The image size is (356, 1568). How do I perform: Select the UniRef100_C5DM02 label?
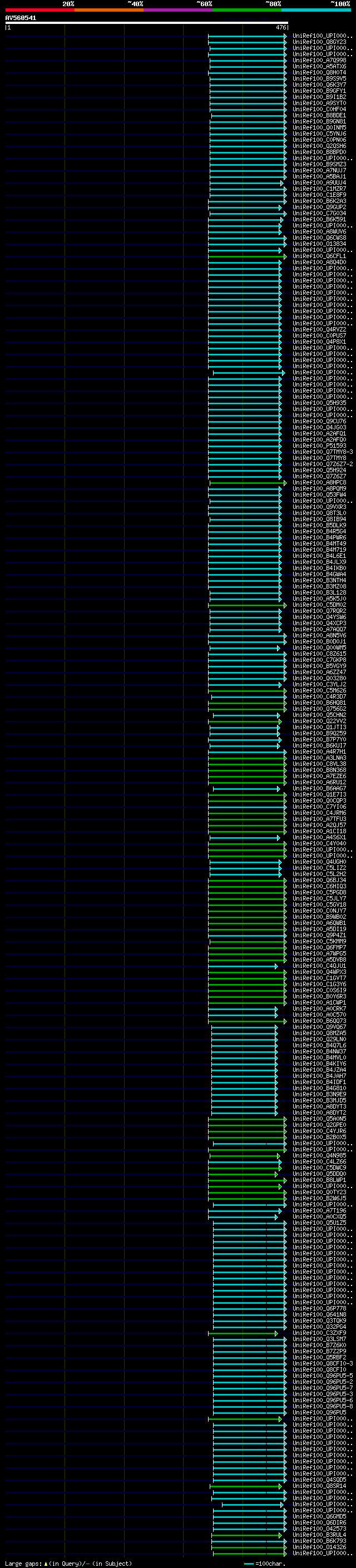[319, 605]
